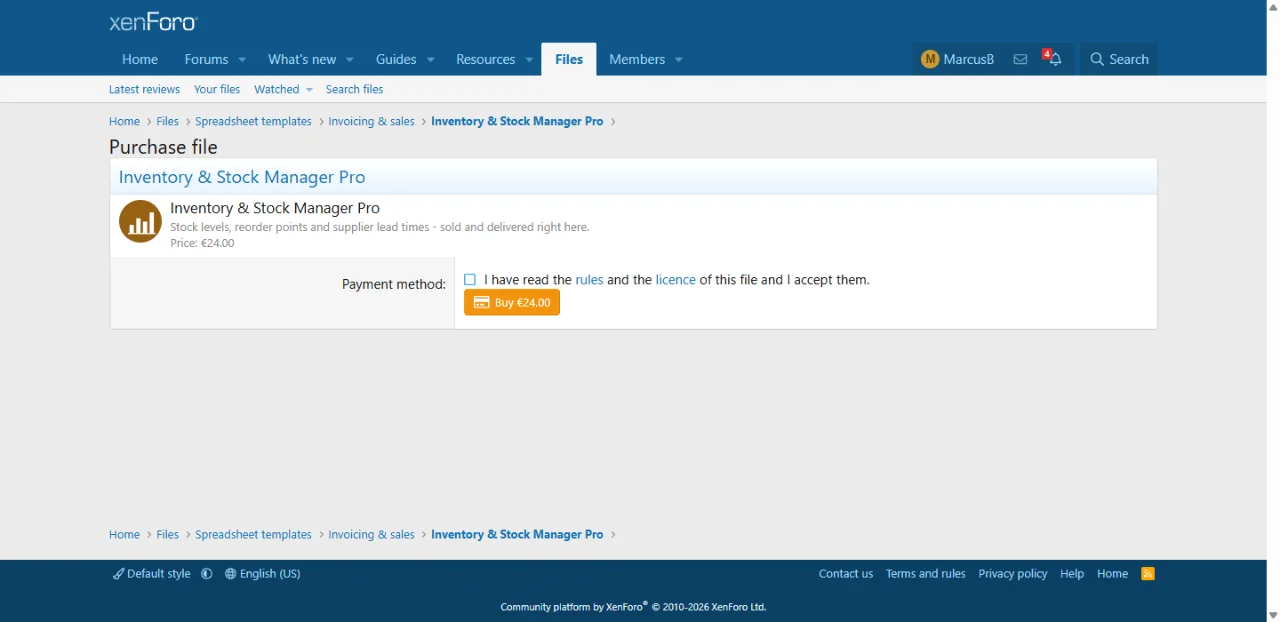Expand the Members menu arrow
Viewport: 1280px width, 622px height.
(x=679, y=60)
